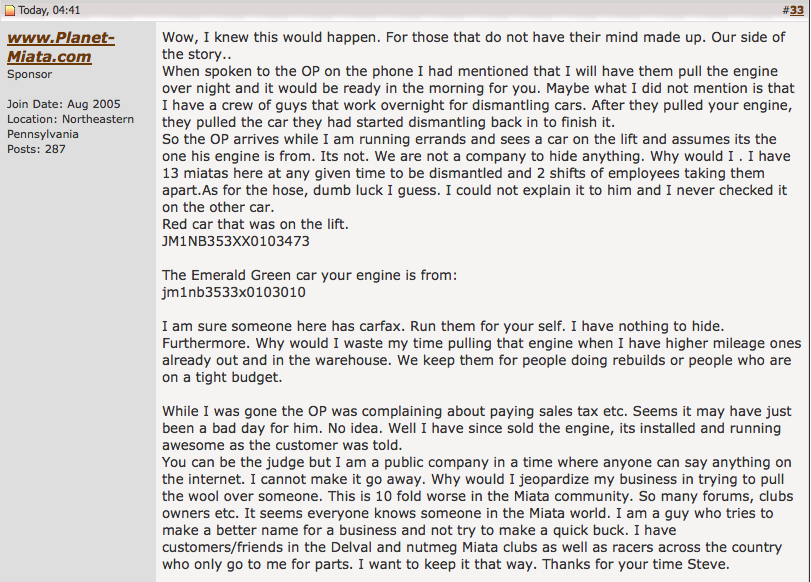Click the "Location: Northeastern" user info line
811x582 pixels.
tap(70, 119)
